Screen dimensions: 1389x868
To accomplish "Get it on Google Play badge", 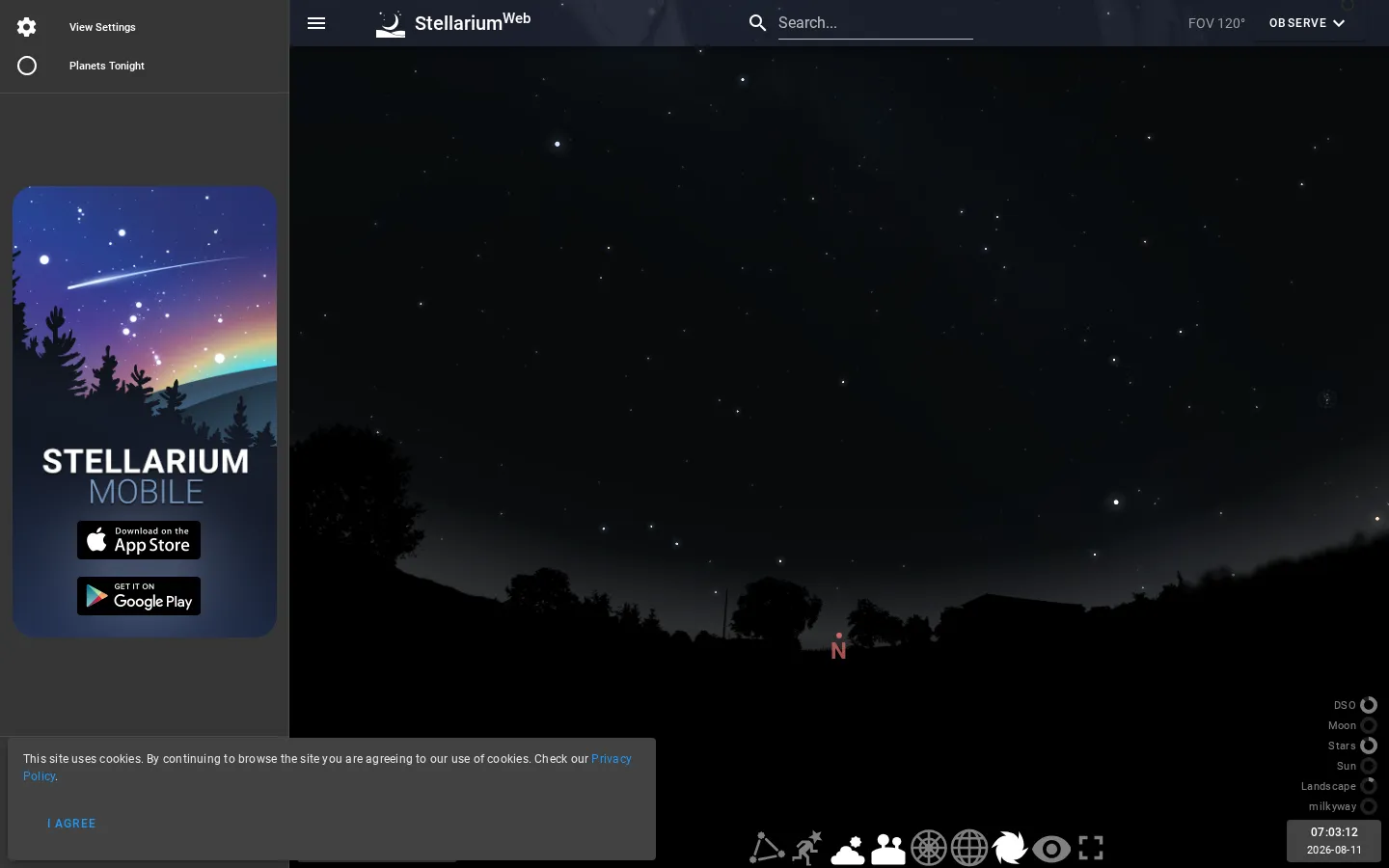I will click(139, 596).
